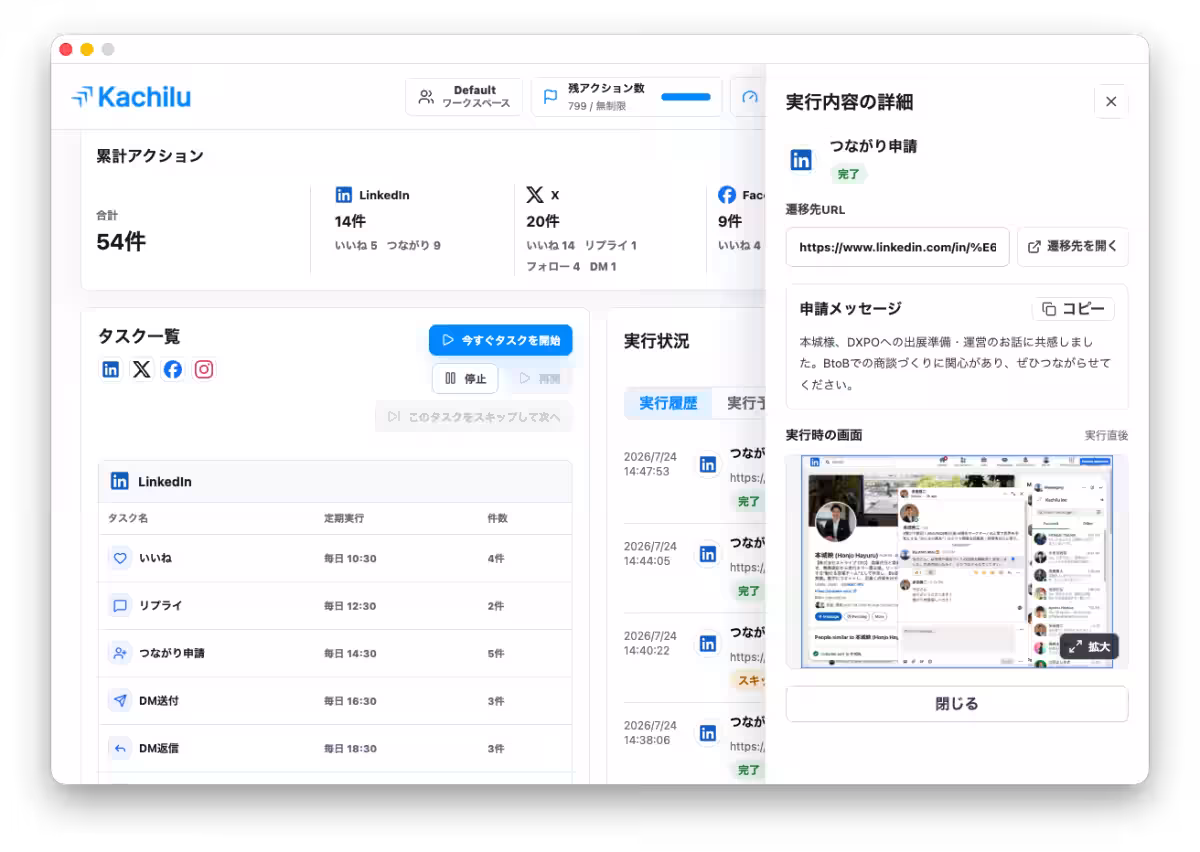
Task: Filter tasks by the Instagram icon
Action: pos(204,369)
